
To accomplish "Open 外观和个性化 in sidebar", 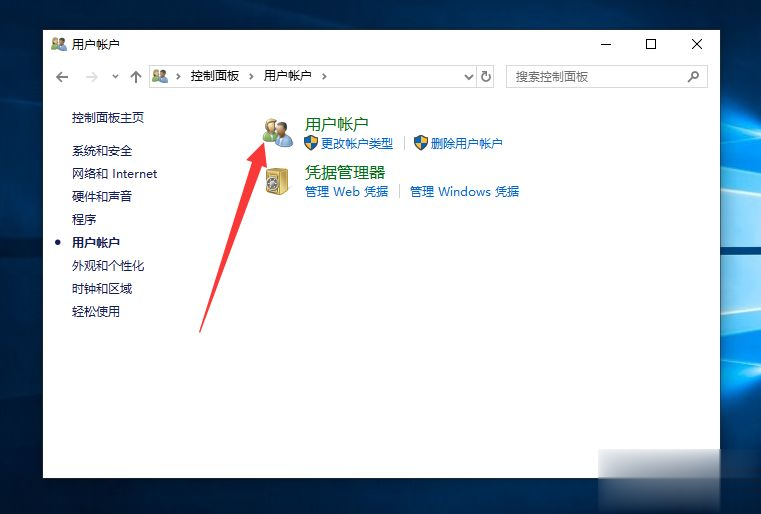I will 108,265.
